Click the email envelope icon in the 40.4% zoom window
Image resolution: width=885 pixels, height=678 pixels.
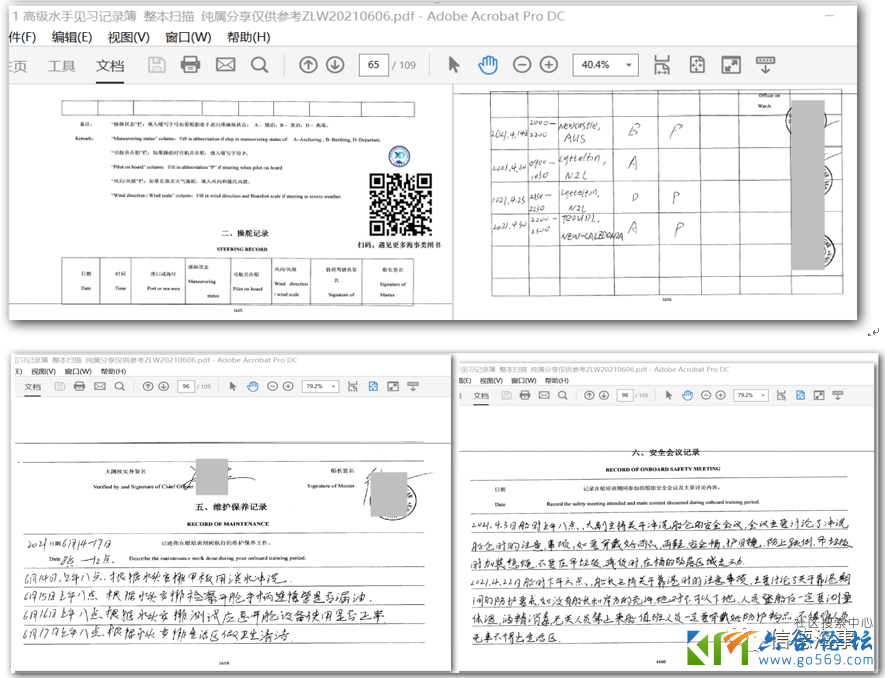coord(225,65)
